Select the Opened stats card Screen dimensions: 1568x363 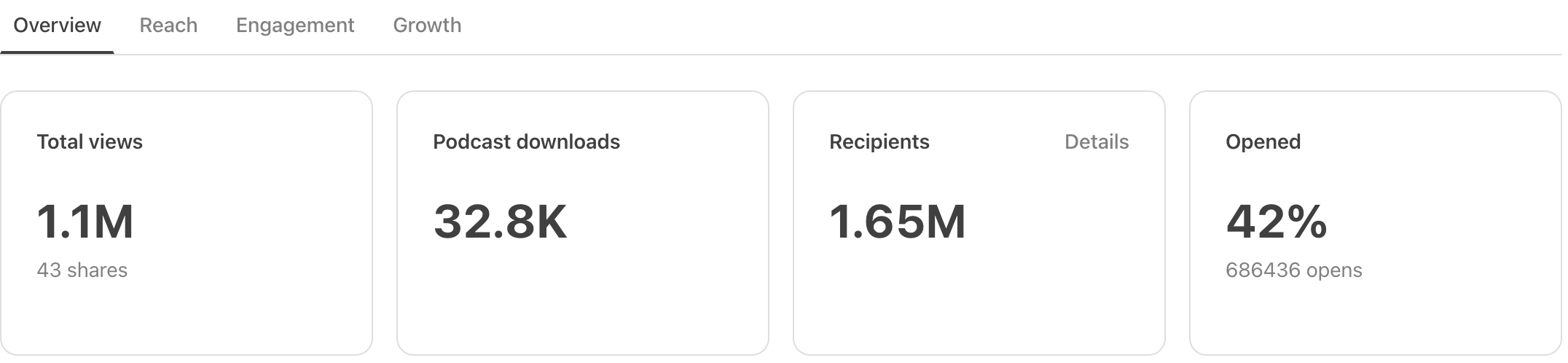coord(1376,223)
